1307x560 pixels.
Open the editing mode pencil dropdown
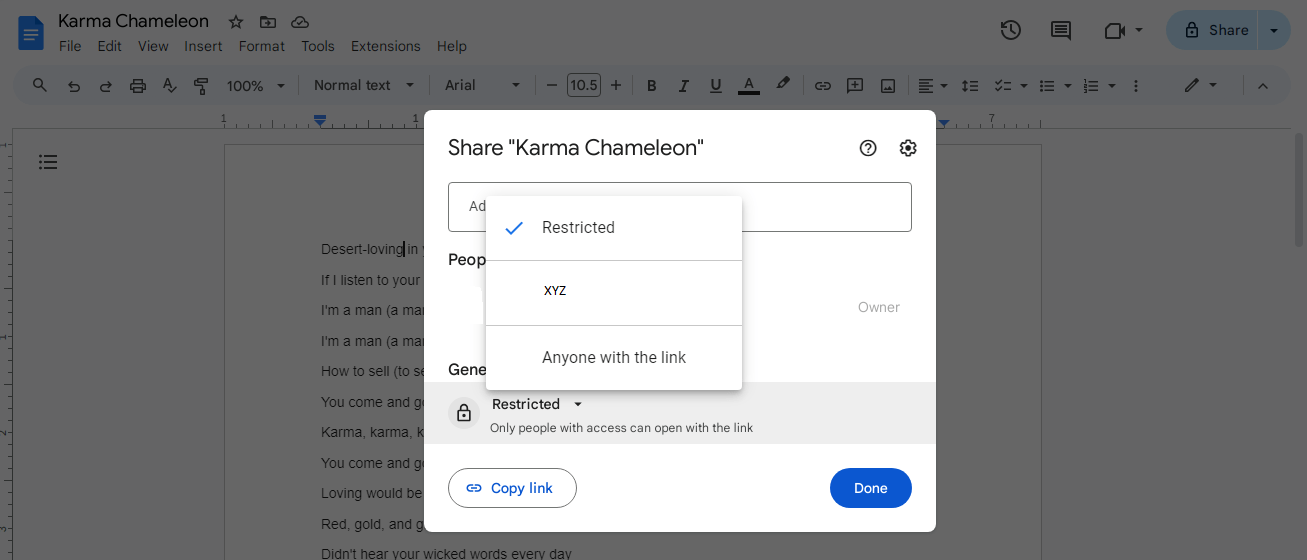coord(1200,86)
